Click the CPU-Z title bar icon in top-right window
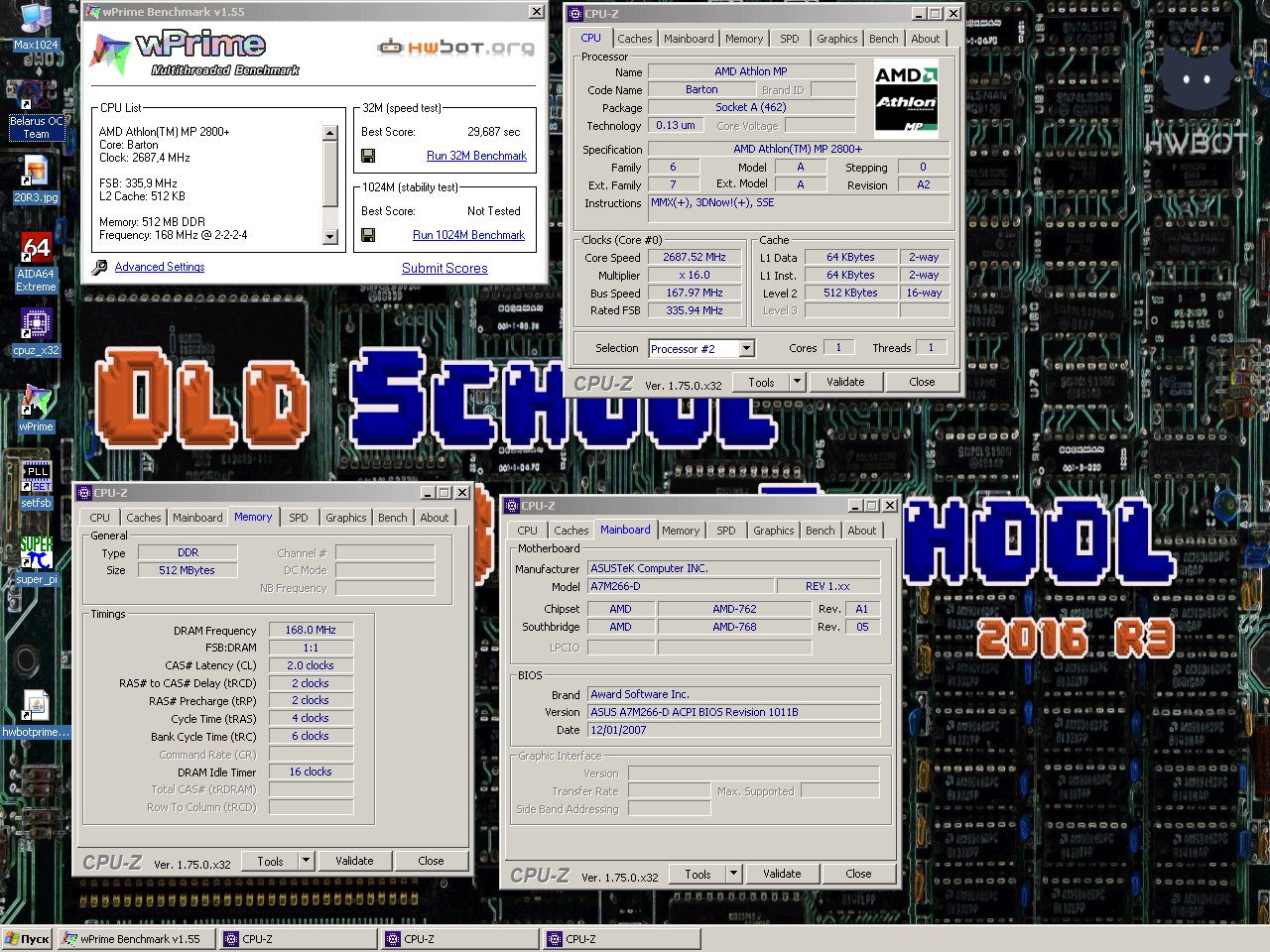This screenshot has height=952, width=1270. pos(575,14)
